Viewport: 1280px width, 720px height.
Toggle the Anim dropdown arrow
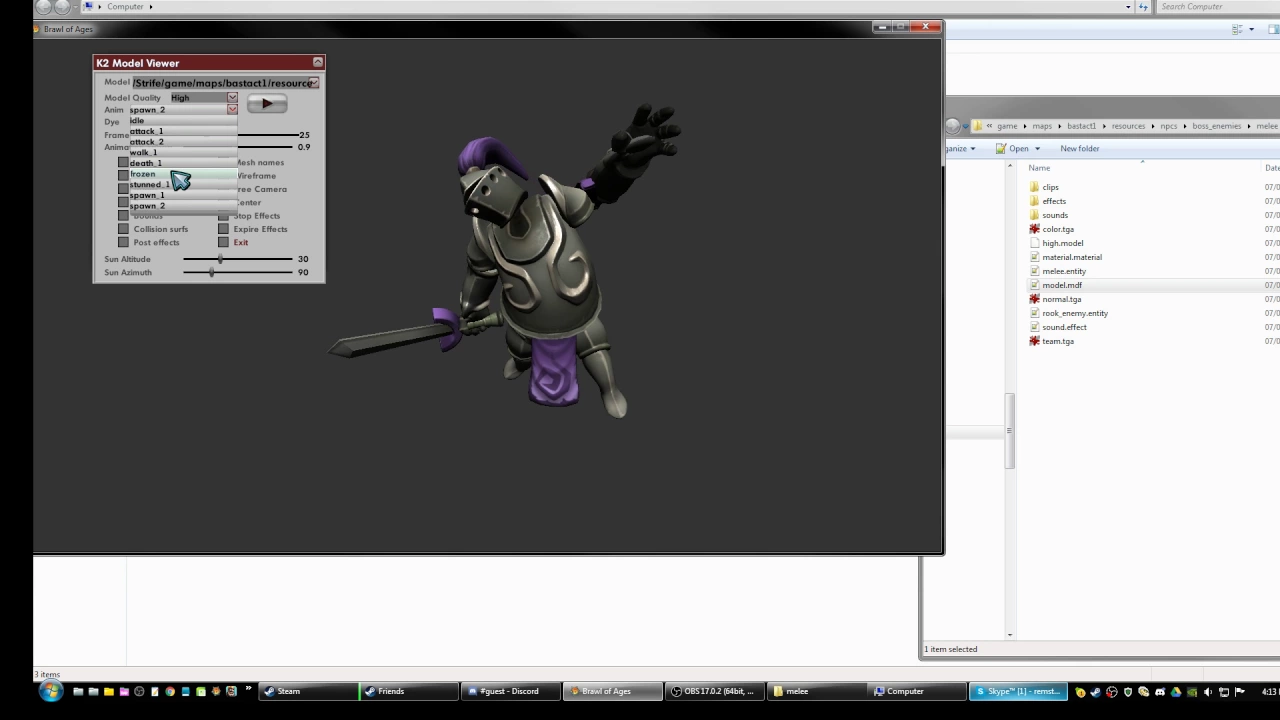point(232,109)
